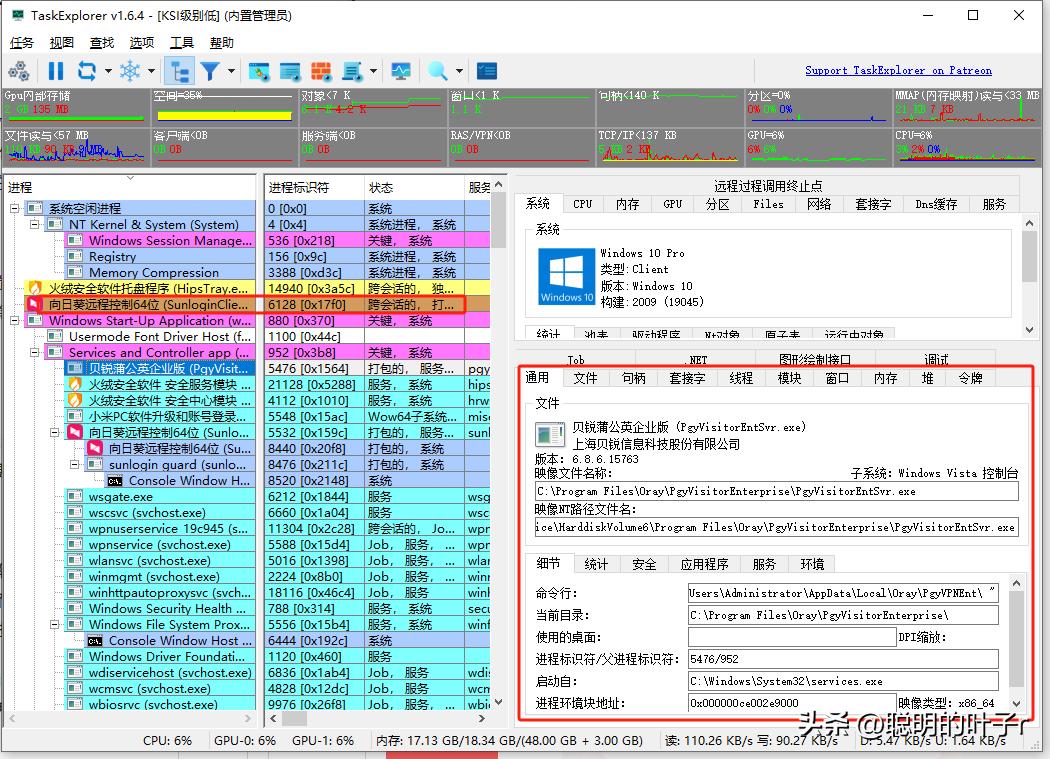Collapse the Services and Controller app node
Screen dimensions: 1050x759
pyautogui.click(x=33, y=354)
